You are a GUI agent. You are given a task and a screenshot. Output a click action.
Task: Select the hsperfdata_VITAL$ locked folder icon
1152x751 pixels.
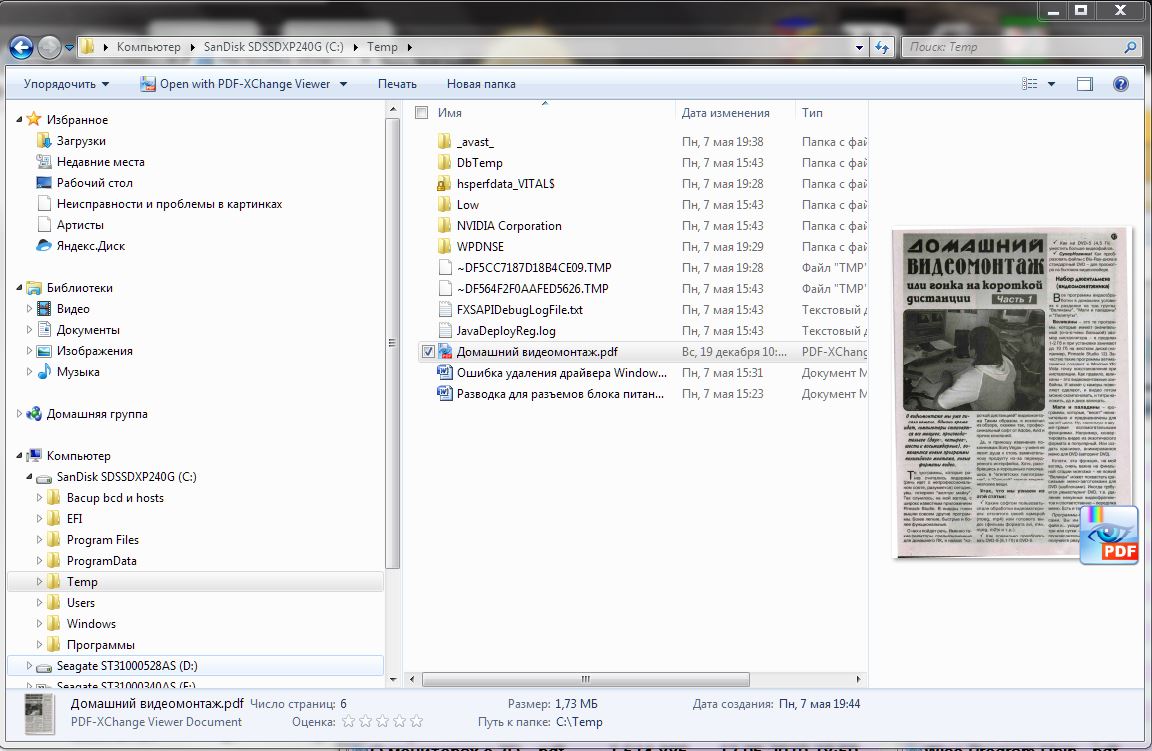tap(445, 184)
